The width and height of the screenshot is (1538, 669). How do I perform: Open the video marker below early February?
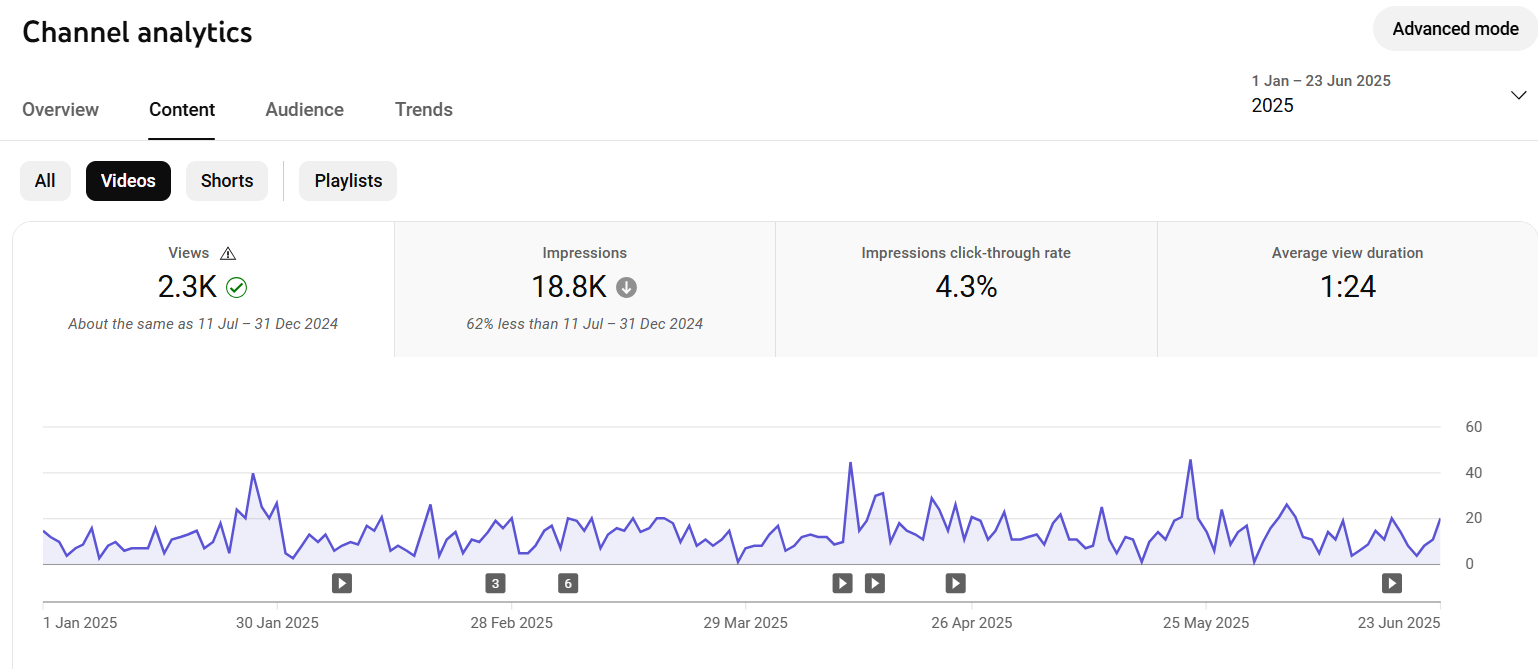coord(342,583)
